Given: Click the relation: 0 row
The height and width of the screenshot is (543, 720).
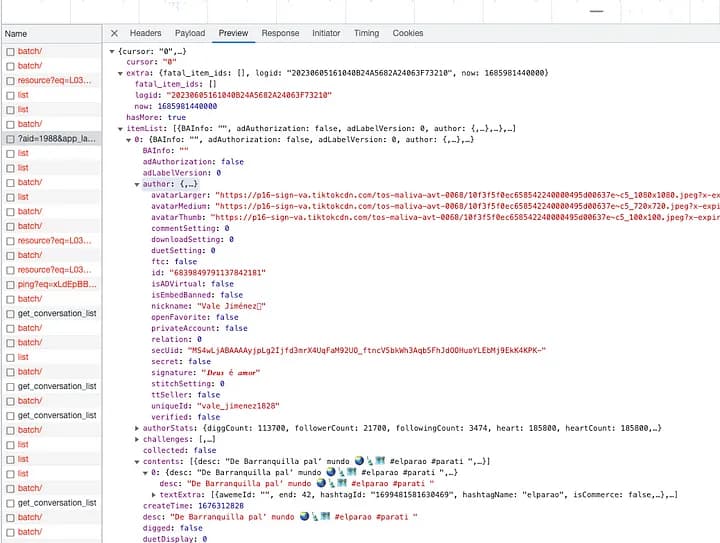Looking at the screenshot, I should click(x=176, y=339).
